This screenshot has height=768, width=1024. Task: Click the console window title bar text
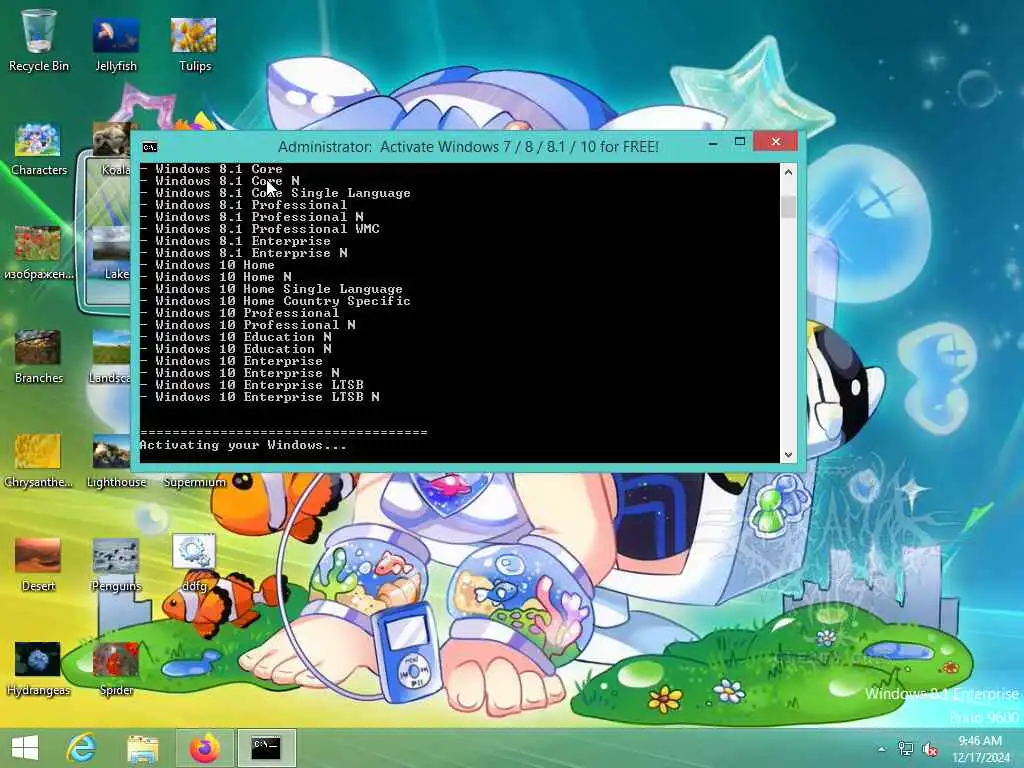click(468, 146)
